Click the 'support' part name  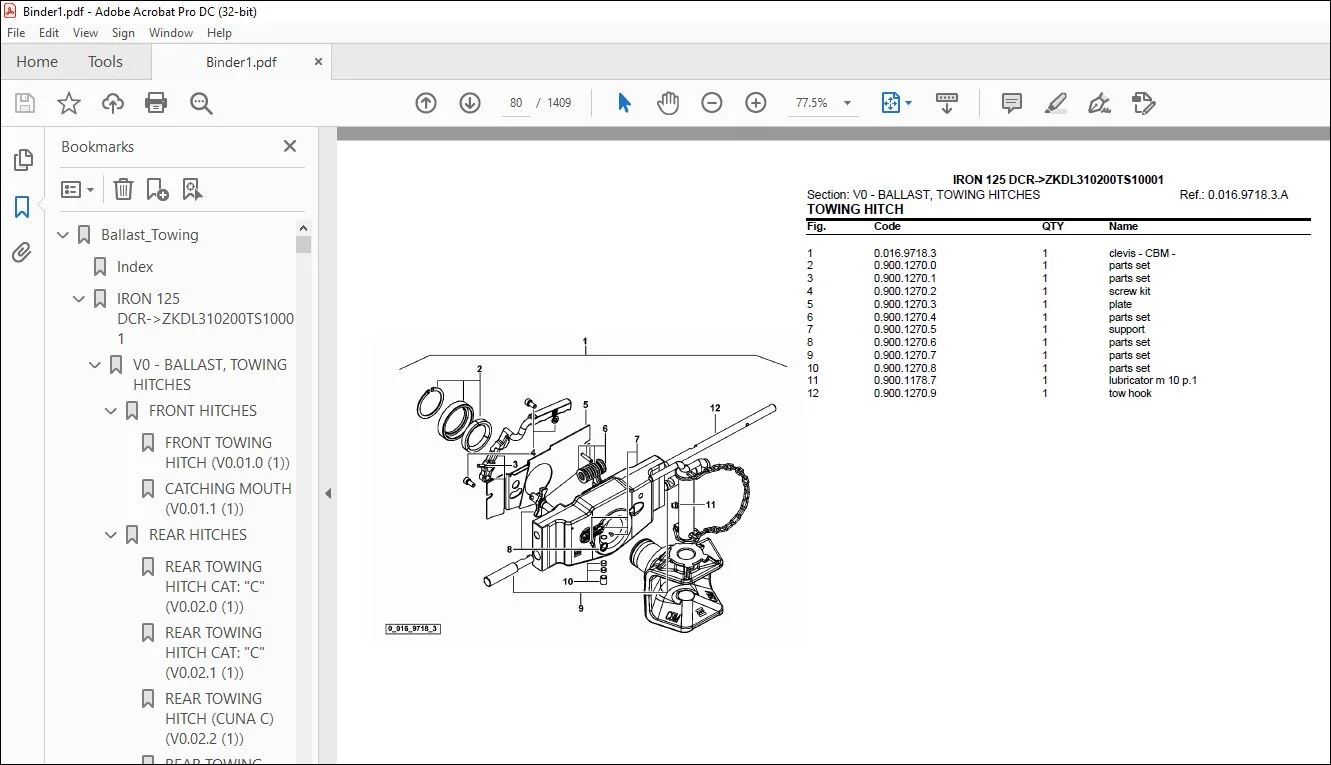(x=1127, y=330)
